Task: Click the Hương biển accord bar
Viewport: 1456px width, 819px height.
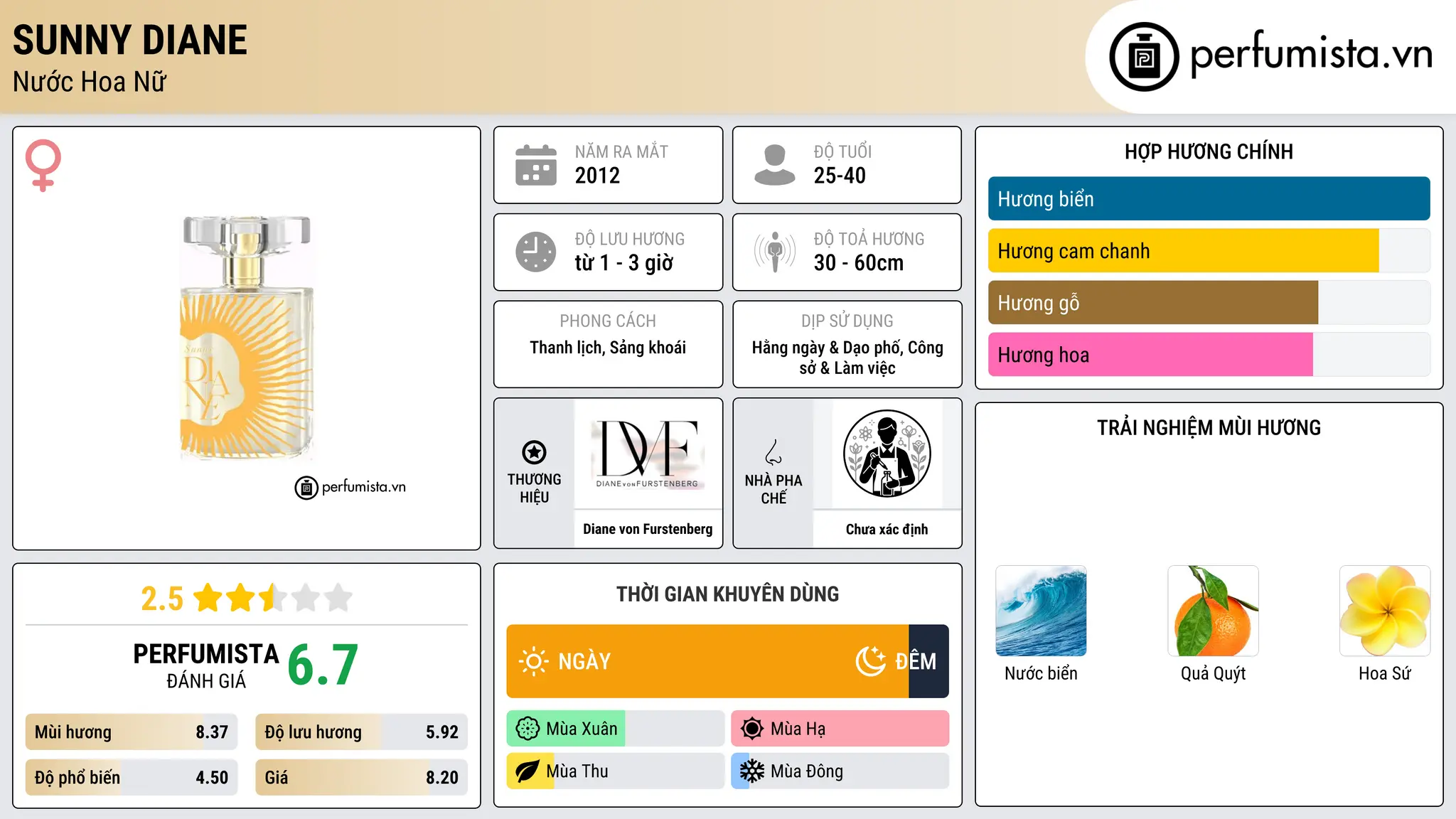Action: pos(1209,199)
